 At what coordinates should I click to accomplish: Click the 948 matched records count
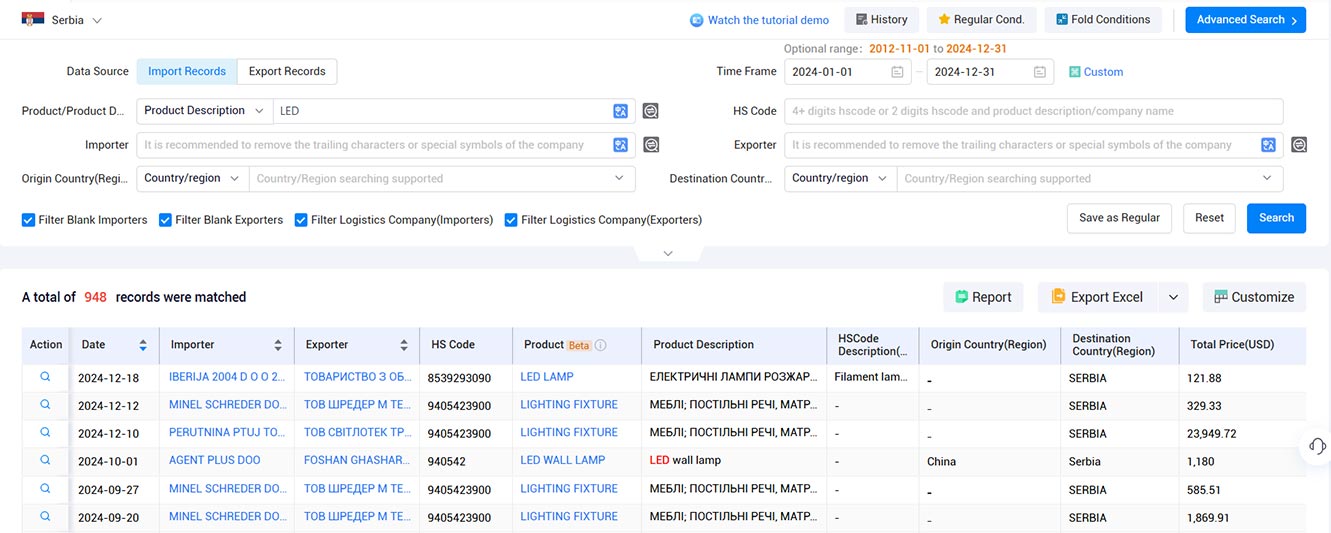[95, 297]
